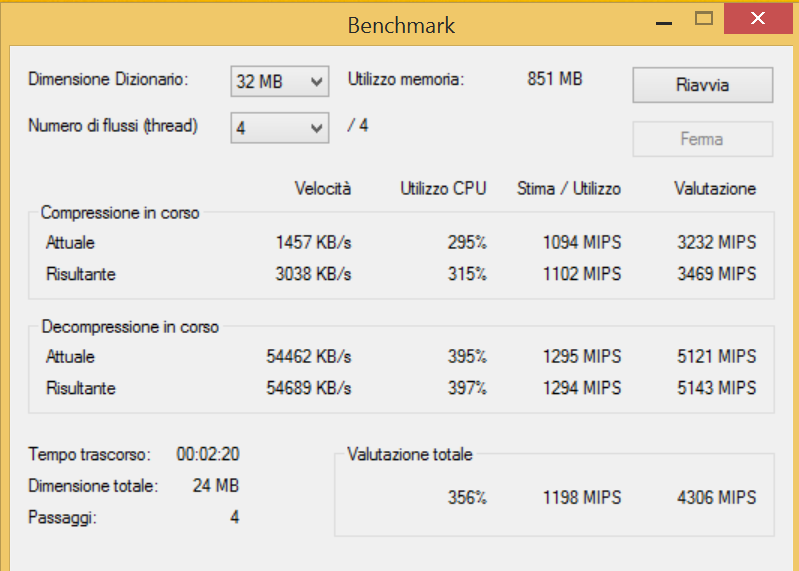Click the Utilizzo memoria 851 MB value
799x571 pixels.
[x=555, y=79]
